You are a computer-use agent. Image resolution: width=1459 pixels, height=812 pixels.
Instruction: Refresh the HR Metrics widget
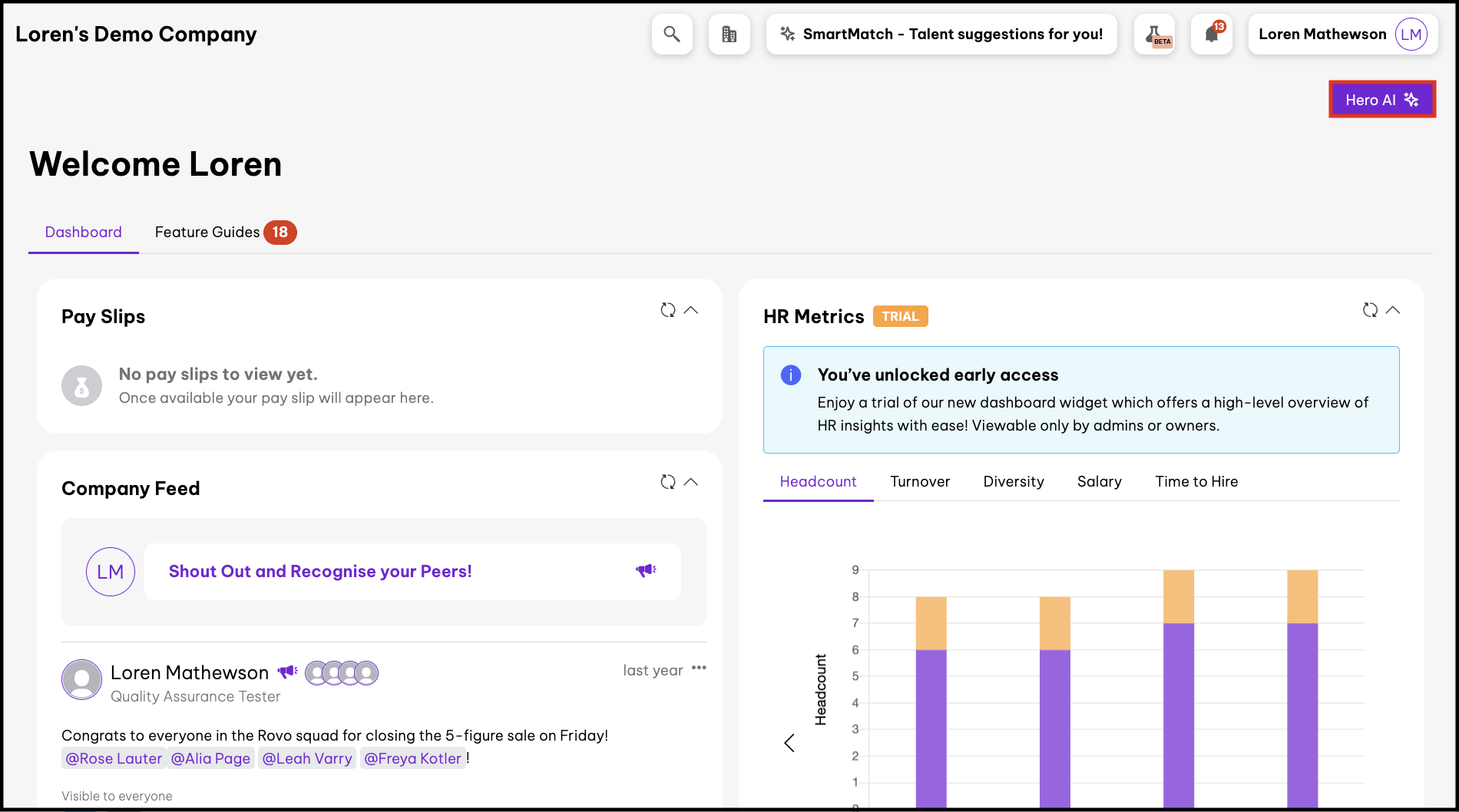(x=1370, y=310)
